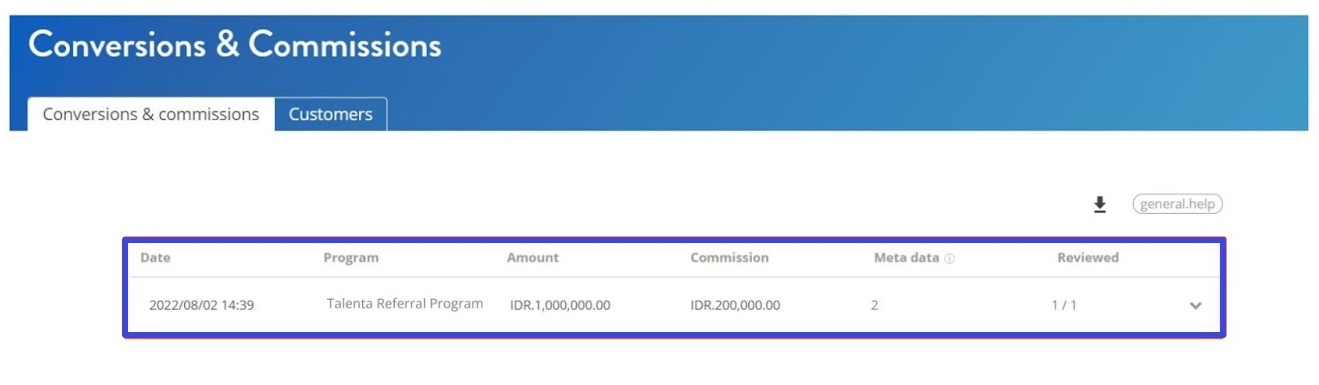This screenshot has height=385, width=1319.
Task: Open the general.help button
Action: tap(1177, 204)
